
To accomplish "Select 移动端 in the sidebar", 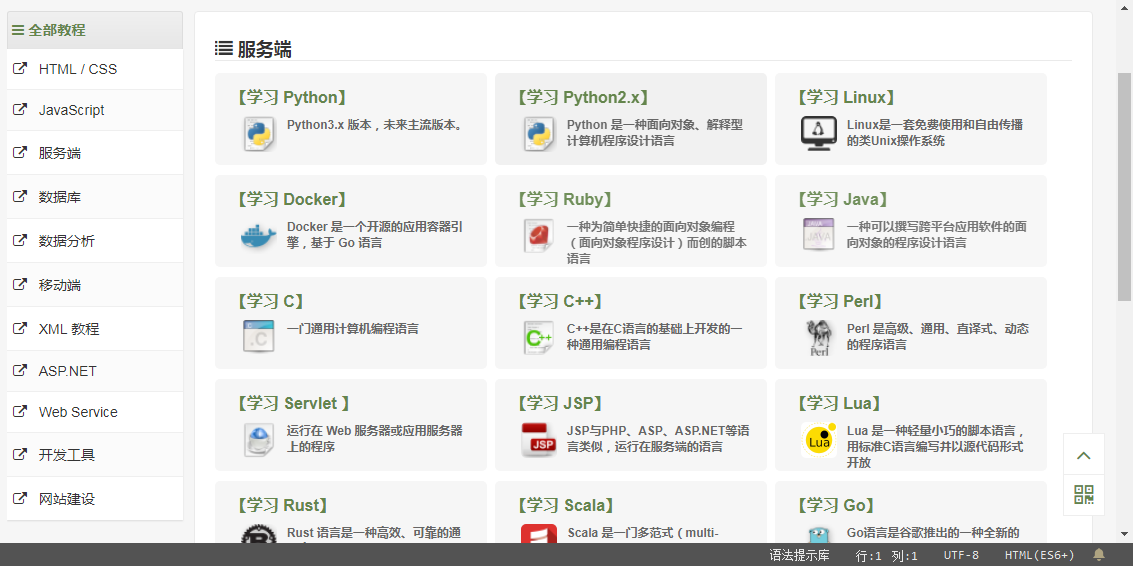I will (95, 285).
